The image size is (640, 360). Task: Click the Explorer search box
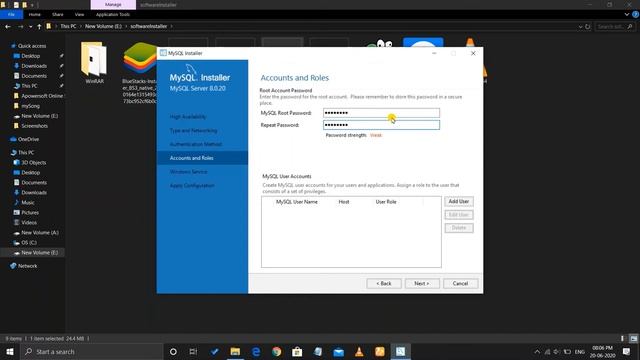coord(614,27)
